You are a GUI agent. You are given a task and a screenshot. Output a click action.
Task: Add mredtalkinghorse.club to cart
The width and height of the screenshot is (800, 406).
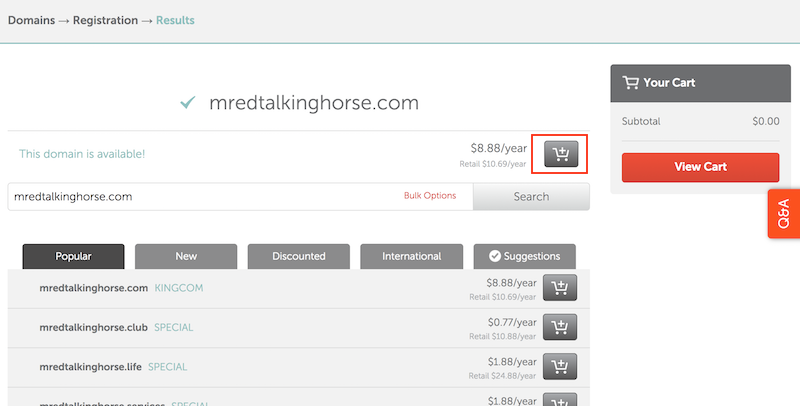pos(560,327)
